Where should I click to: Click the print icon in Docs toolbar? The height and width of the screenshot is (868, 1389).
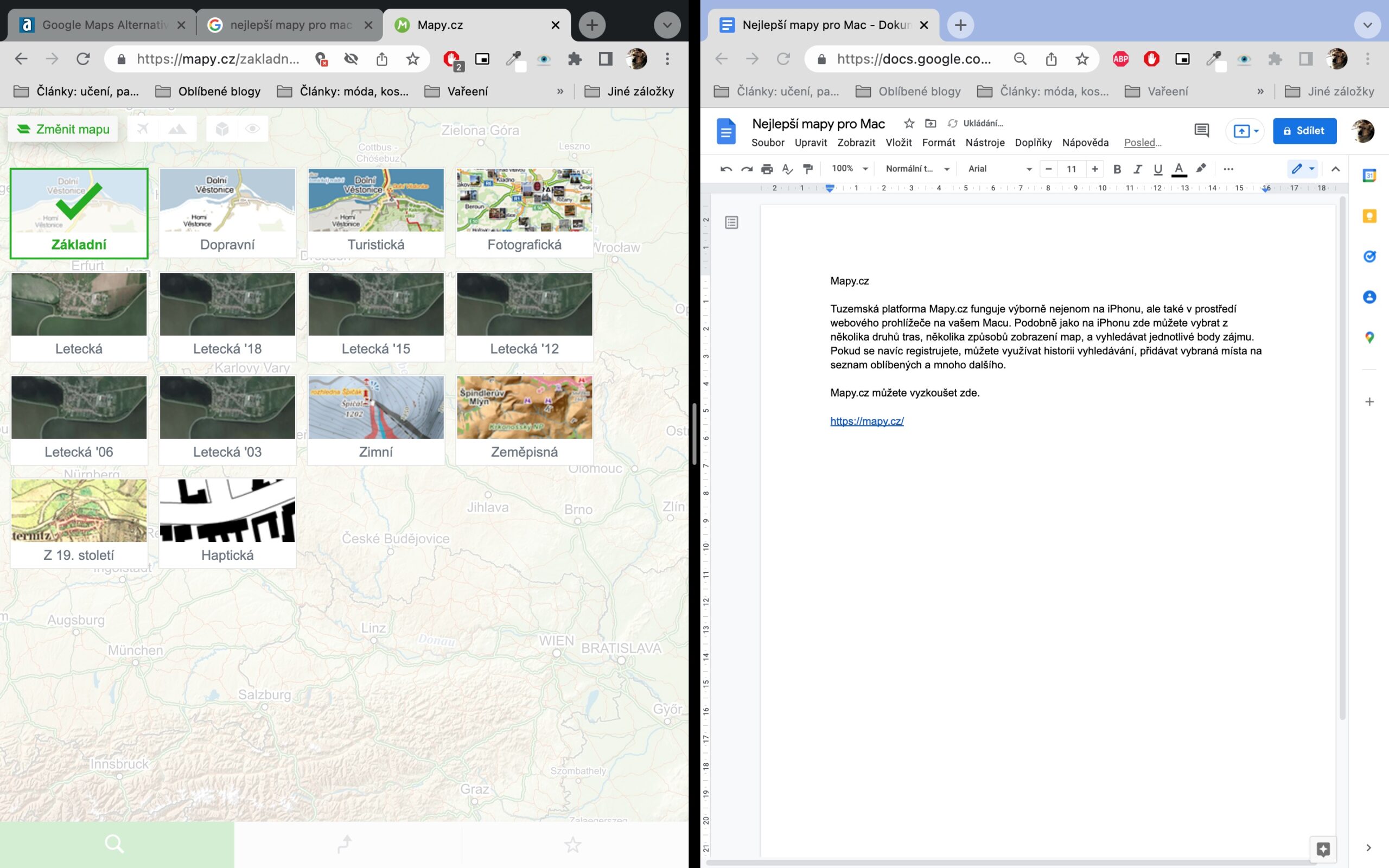(x=767, y=169)
